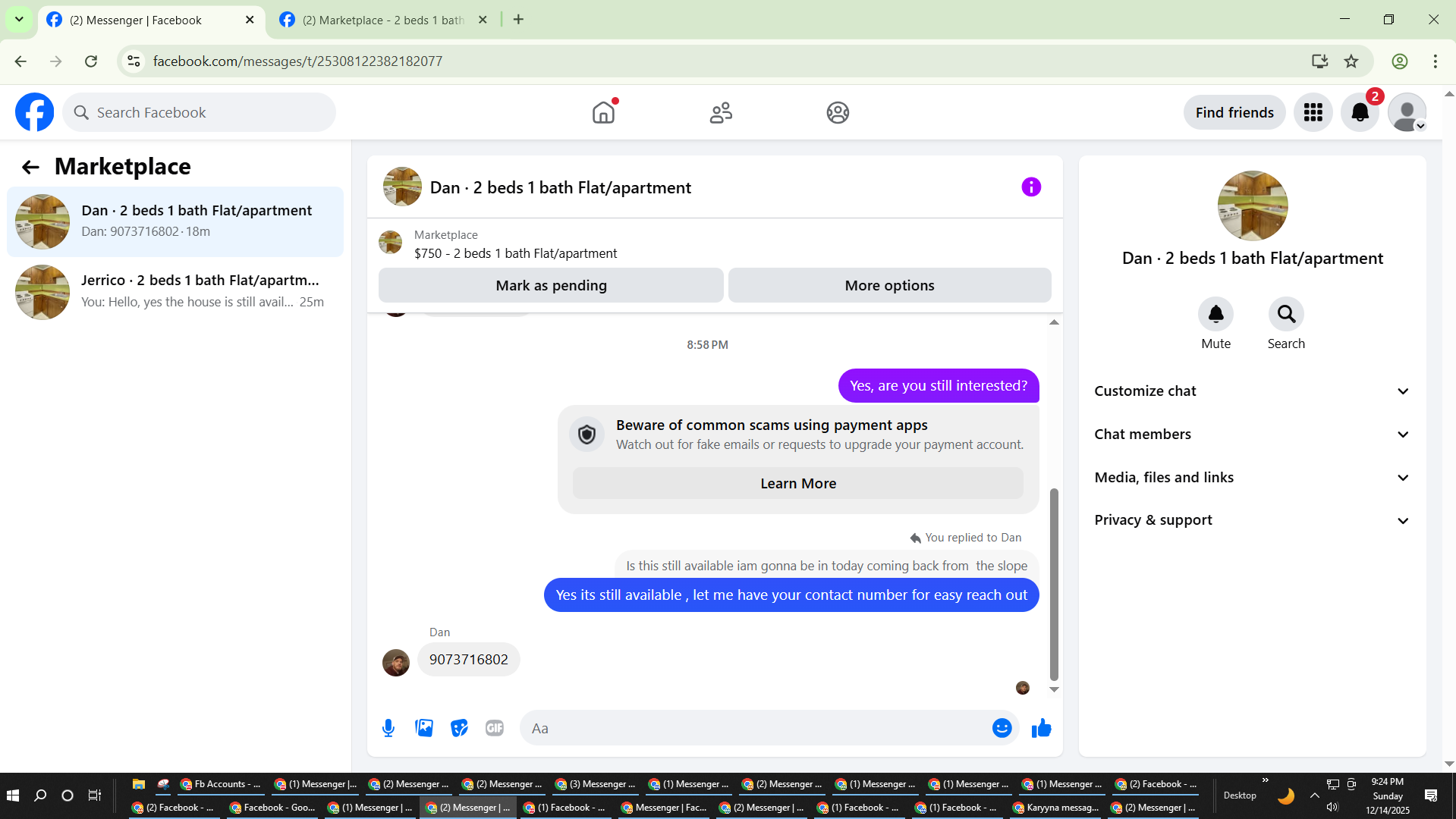Click the Search Facebook field
Screen dimensions: 1456x819
click(200, 112)
